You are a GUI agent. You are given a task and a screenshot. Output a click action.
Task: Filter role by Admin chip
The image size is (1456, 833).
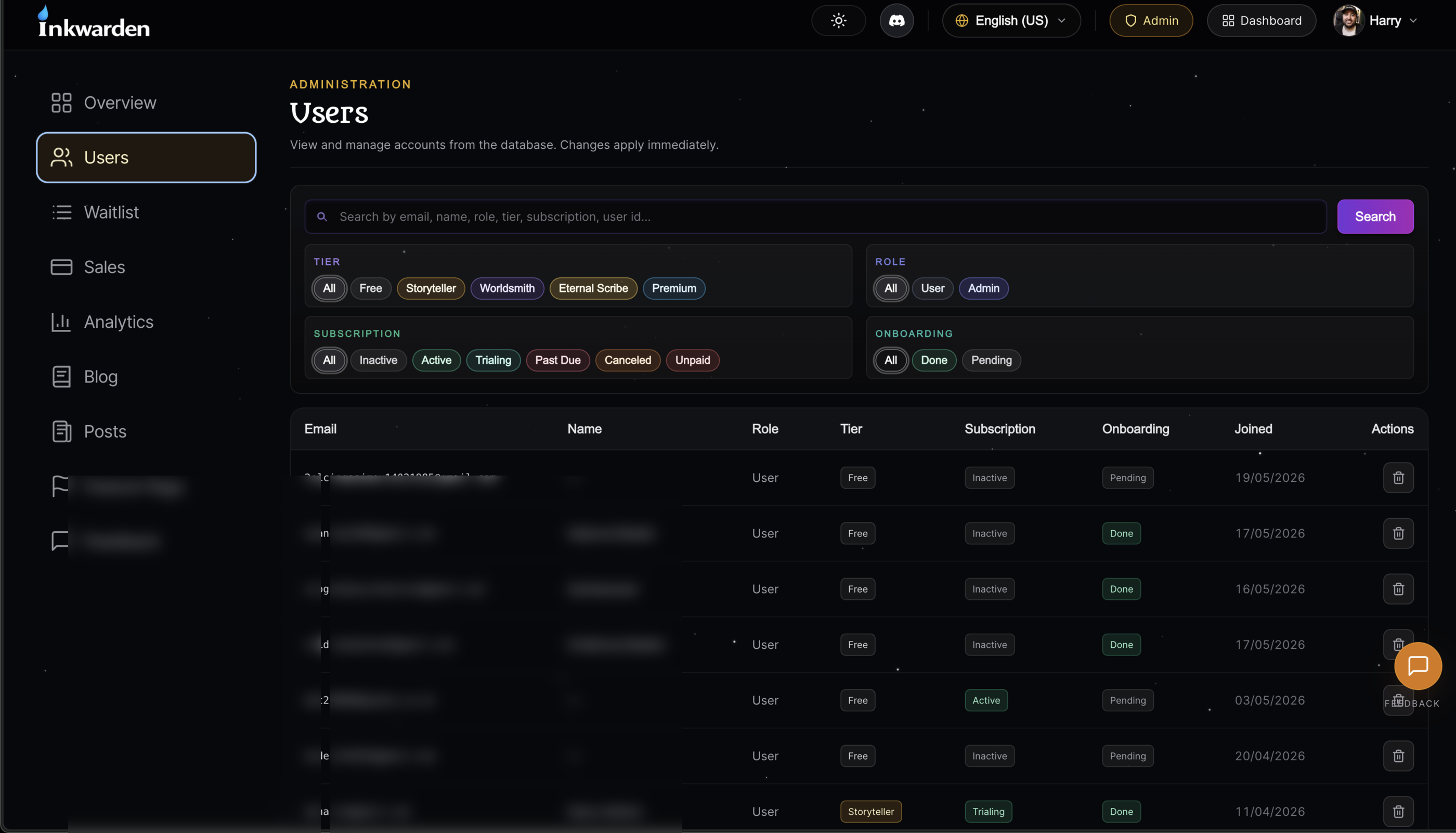click(x=983, y=288)
